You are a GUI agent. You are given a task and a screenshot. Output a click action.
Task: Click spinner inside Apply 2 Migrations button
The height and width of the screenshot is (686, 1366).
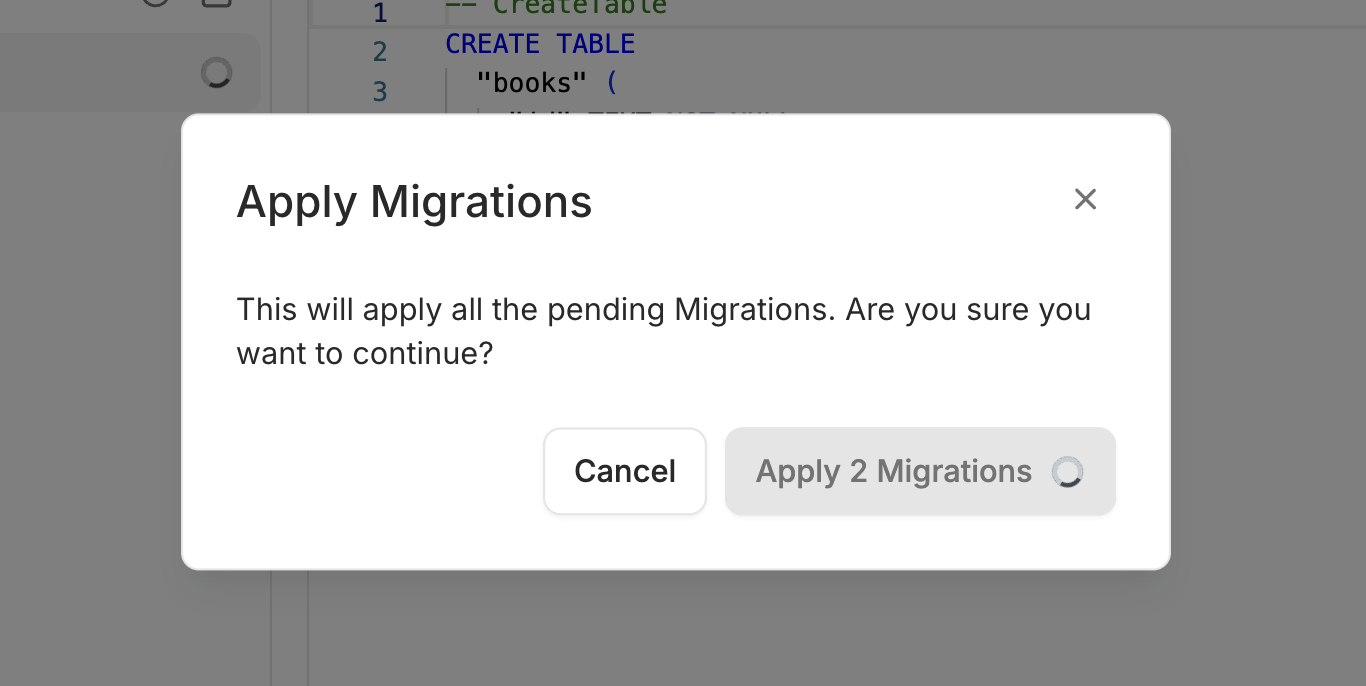1067,471
